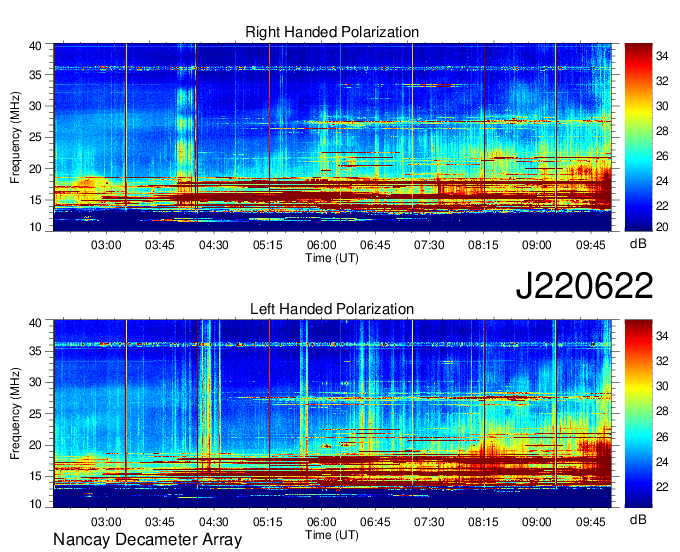The image size is (680, 552).
Task: Click the 08:15 tick label under bottom plot
Action: click(483, 522)
